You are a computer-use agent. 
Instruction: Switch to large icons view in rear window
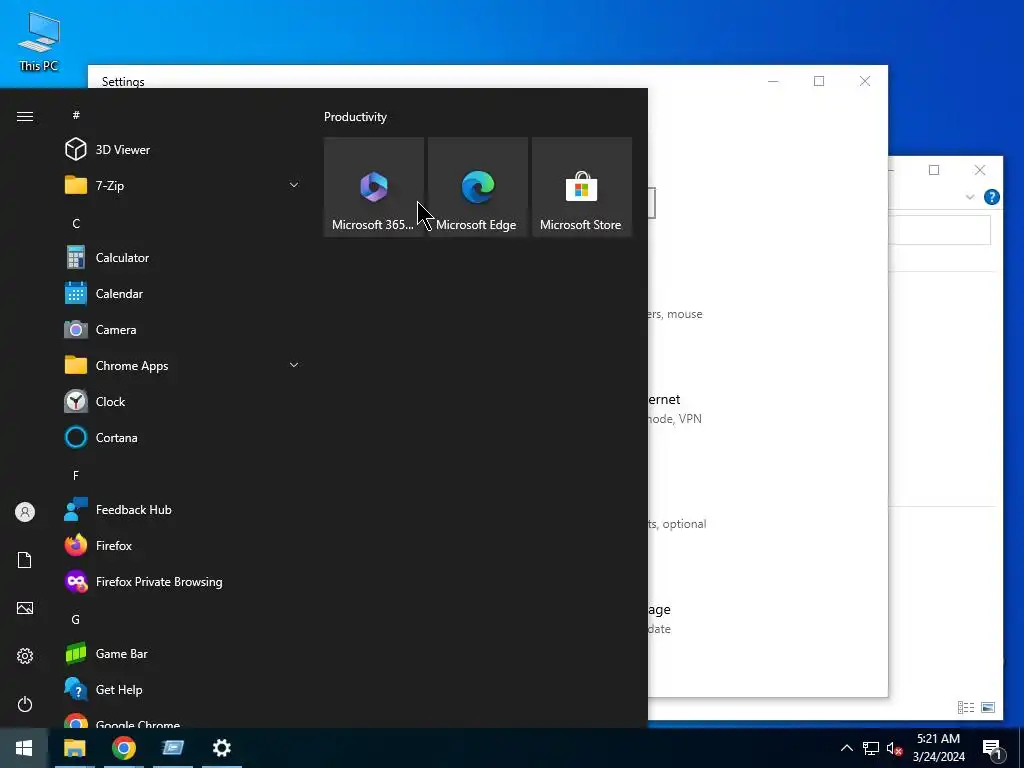(988, 707)
